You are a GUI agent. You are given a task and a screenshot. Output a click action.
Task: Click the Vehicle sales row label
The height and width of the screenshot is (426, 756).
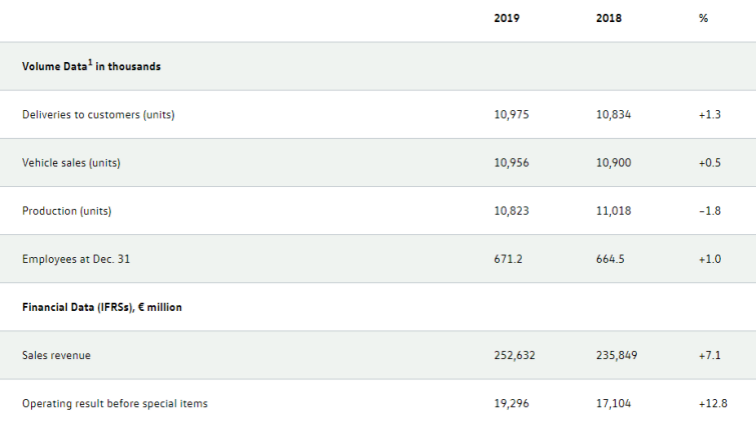pyautogui.click(x=71, y=162)
